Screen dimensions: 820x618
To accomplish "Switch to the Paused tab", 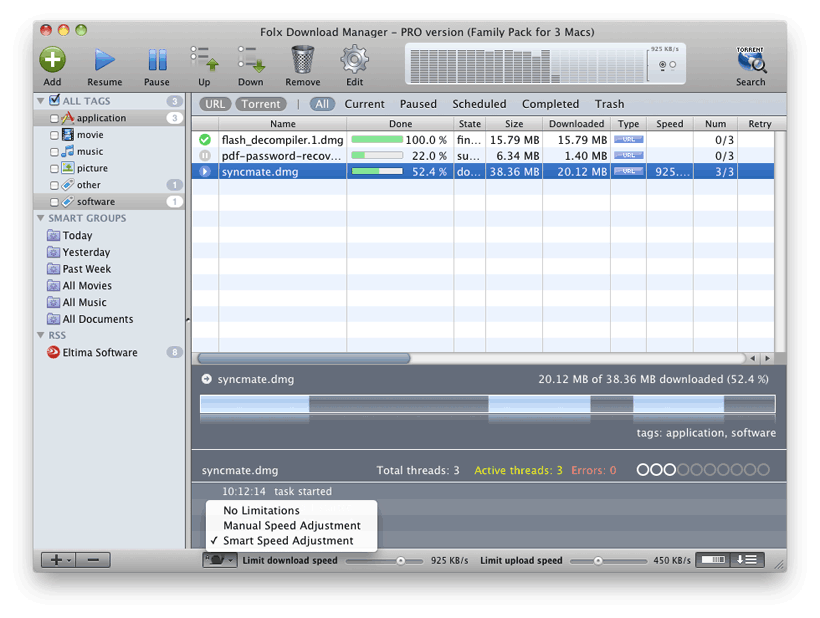I will pyautogui.click(x=418, y=104).
